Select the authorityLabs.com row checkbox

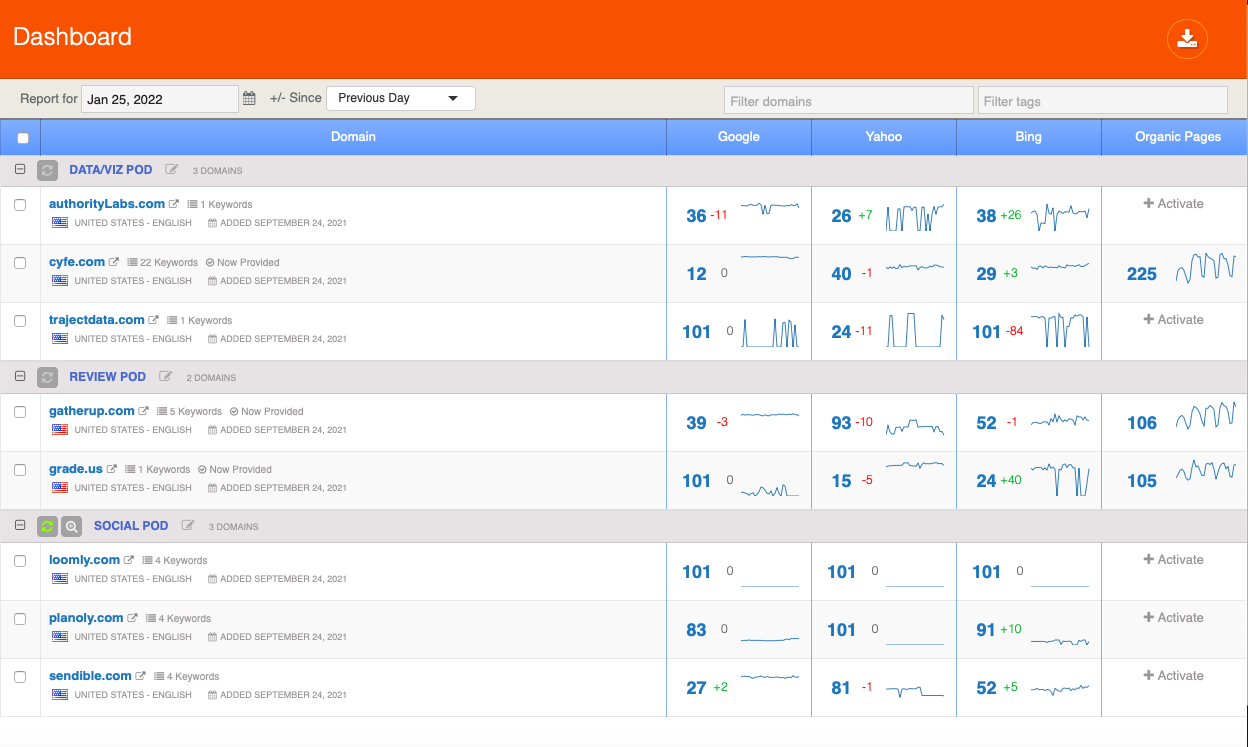pos(20,204)
